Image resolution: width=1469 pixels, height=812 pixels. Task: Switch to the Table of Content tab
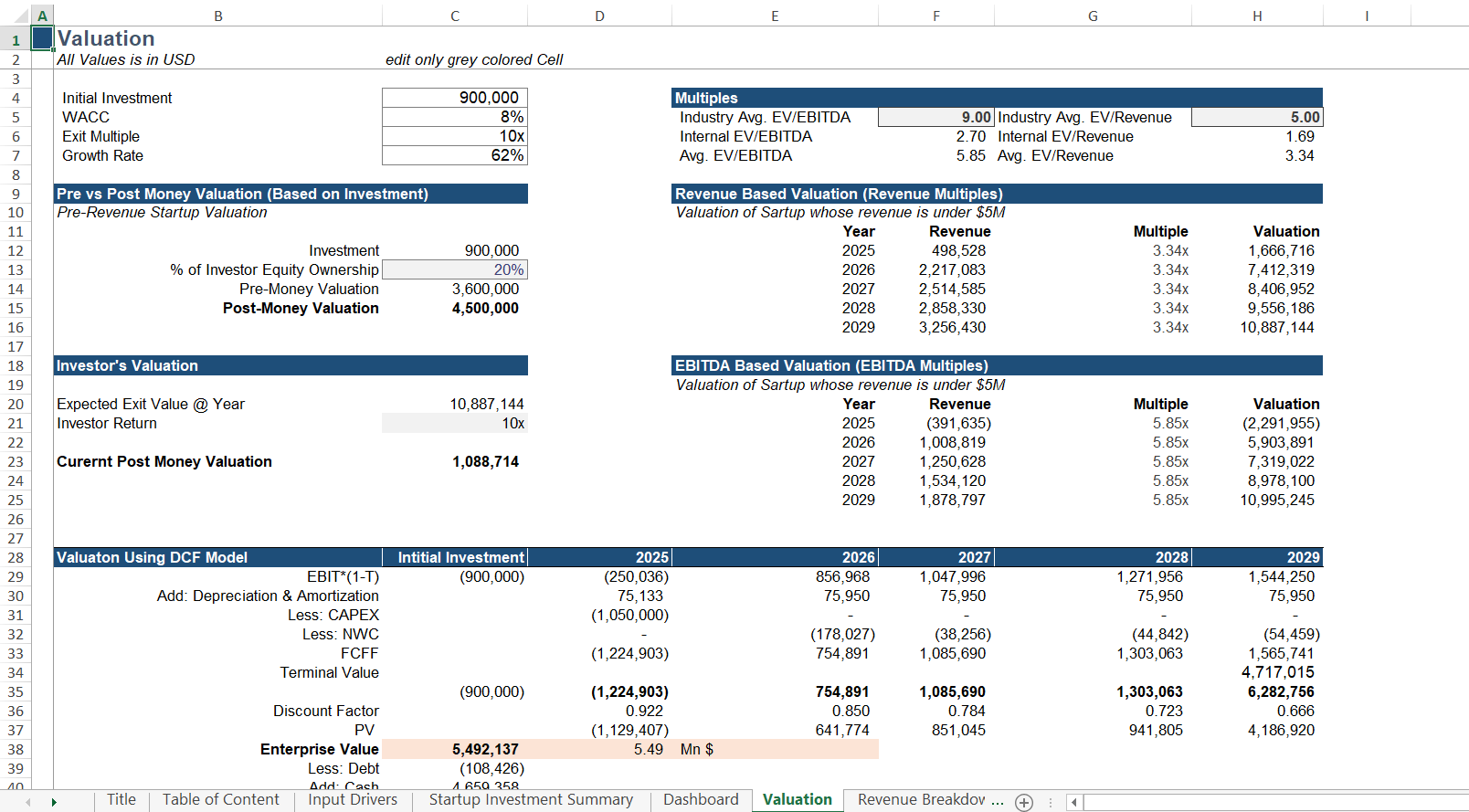pyautogui.click(x=221, y=800)
